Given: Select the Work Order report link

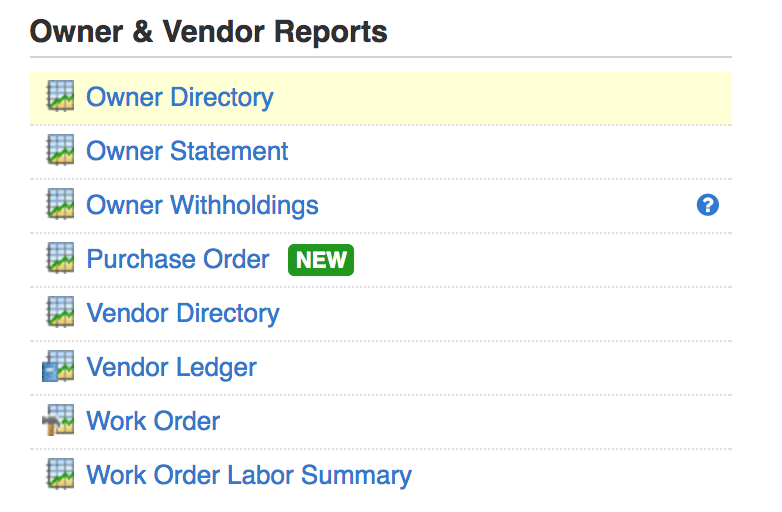Looking at the screenshot, I should pos(153,422).
